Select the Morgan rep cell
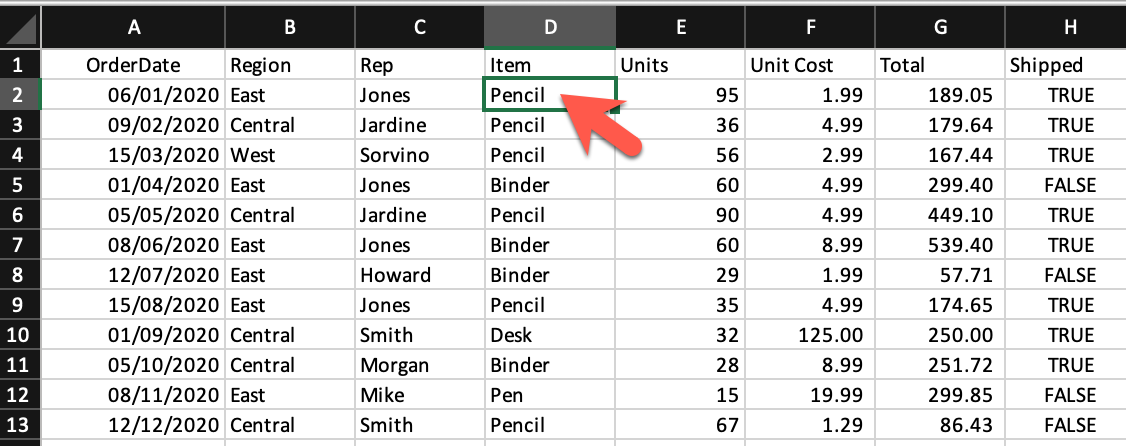Image resolution: width=1126 pixels, height=446 pixels. point(418,366)
